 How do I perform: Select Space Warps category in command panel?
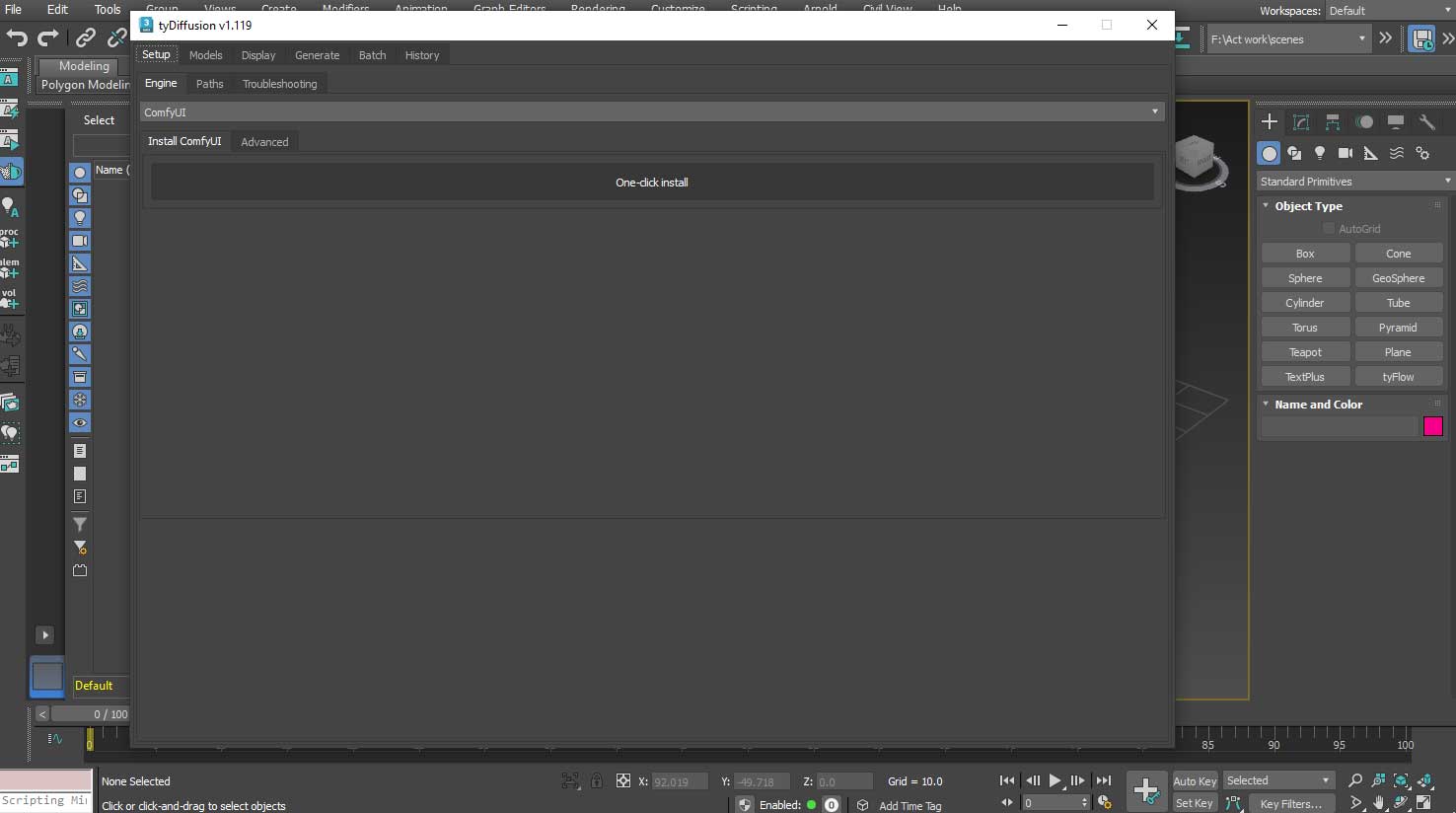[x=1397, y=153]
